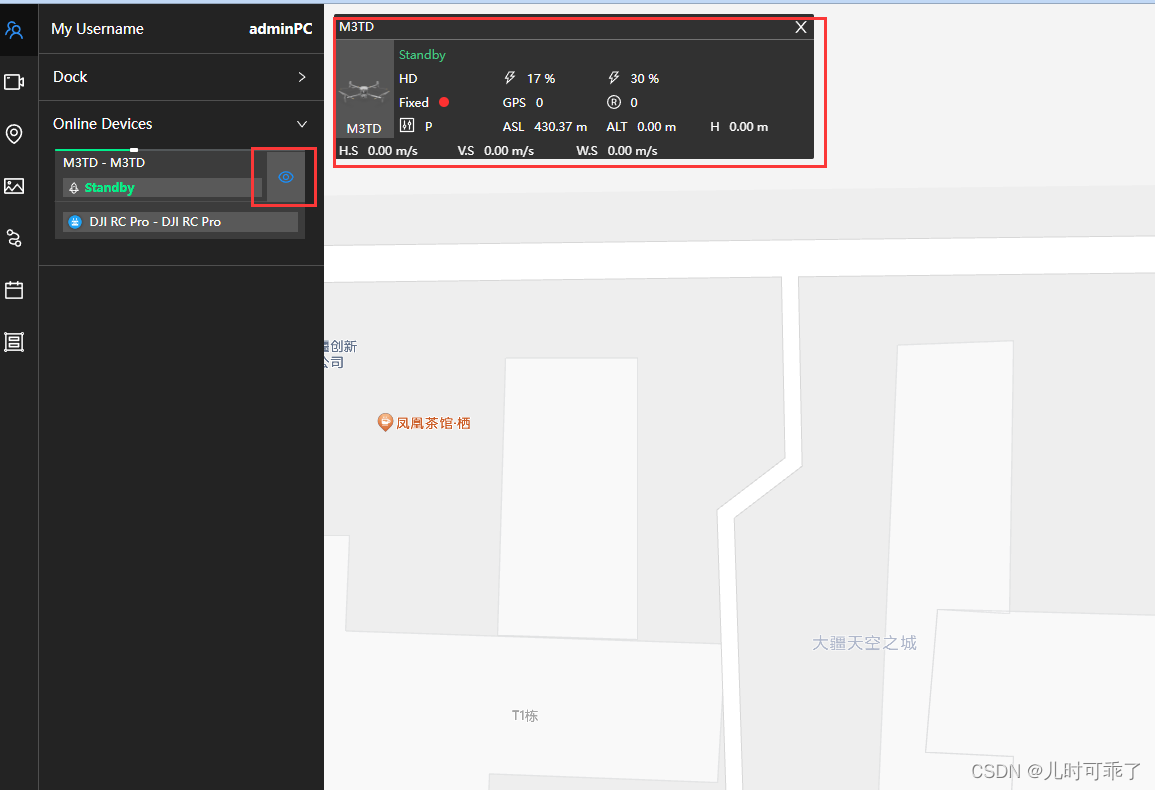Viewport: 1155px width, 790px height.
Task: Click the T1栋 building label
Action: (525, 716)
